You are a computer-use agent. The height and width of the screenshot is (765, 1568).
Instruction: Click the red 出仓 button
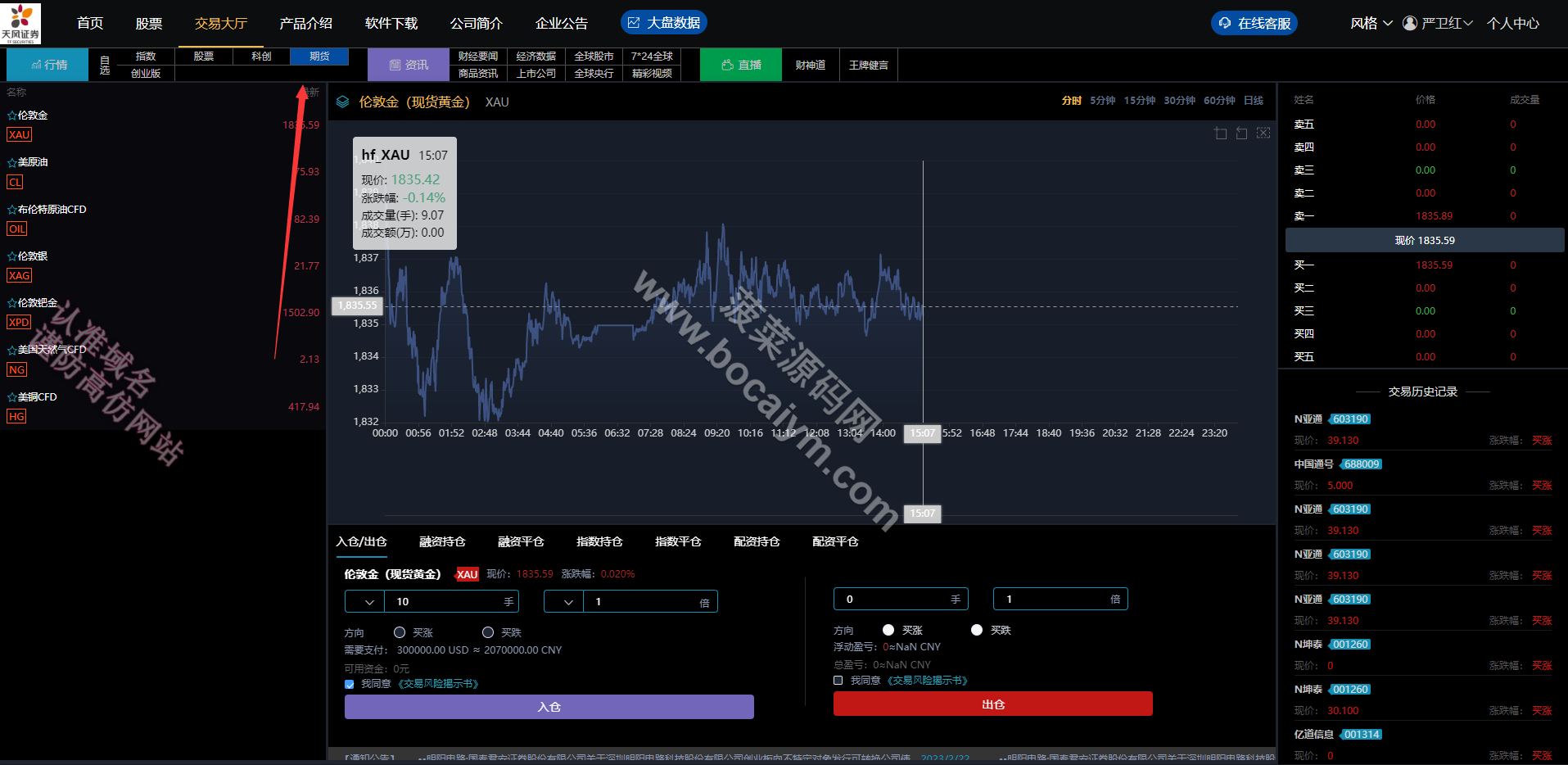pyautogui.click(x=993, y=704)
